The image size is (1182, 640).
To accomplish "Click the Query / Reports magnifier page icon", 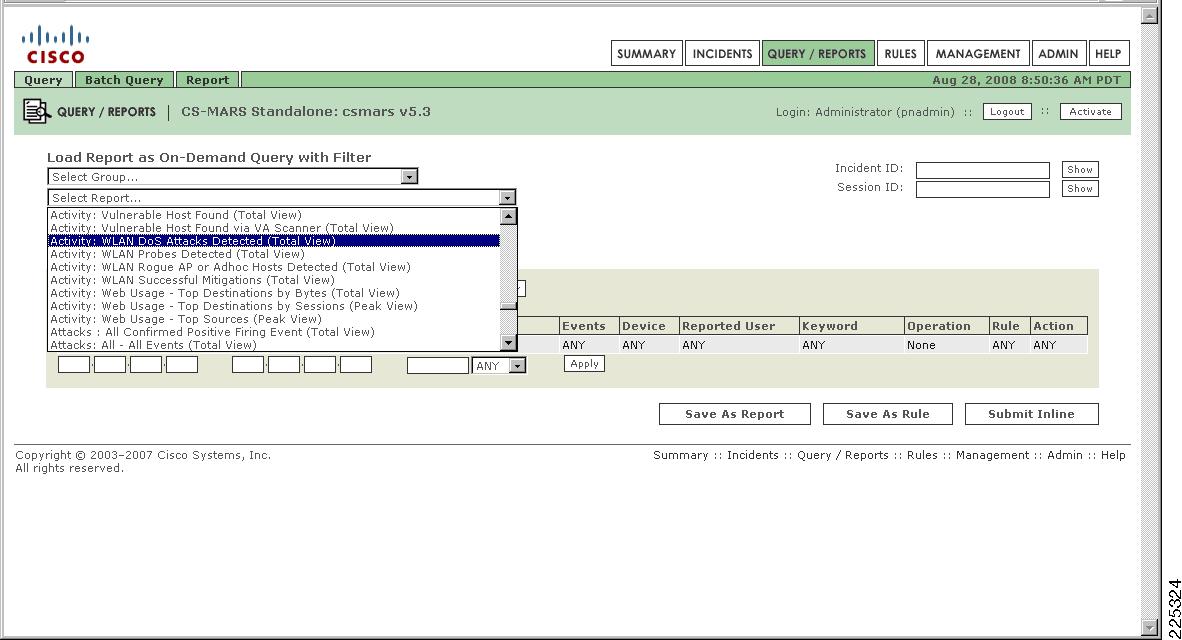I will (36, 112).
